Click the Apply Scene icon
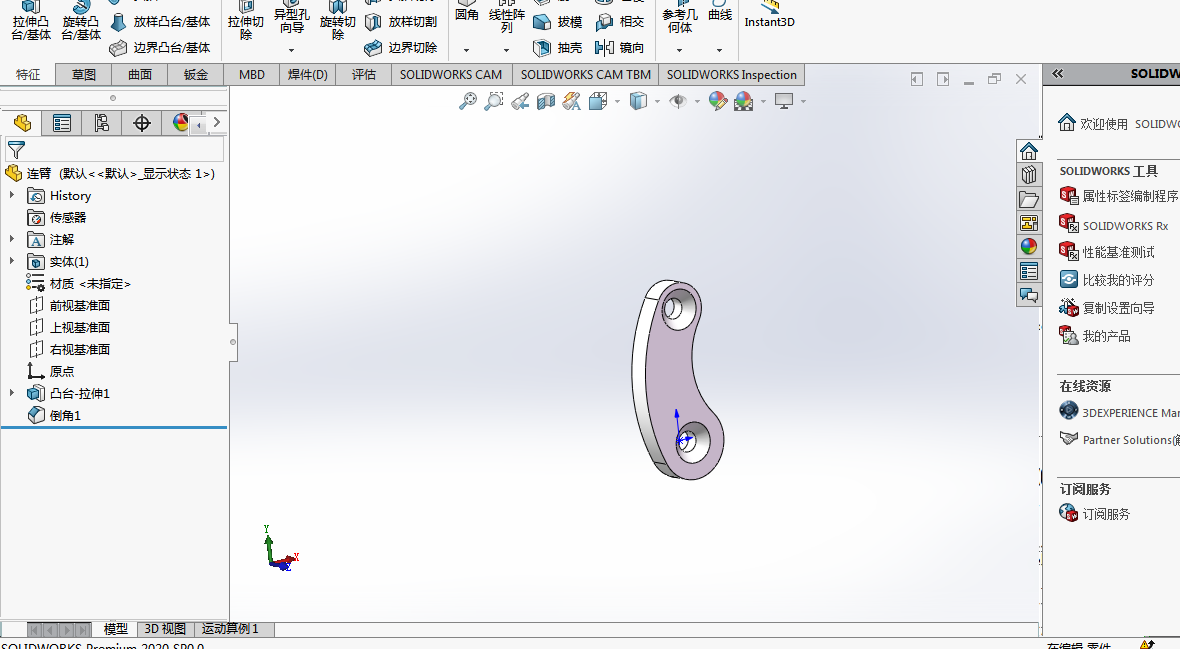 (x=744, y=101)
